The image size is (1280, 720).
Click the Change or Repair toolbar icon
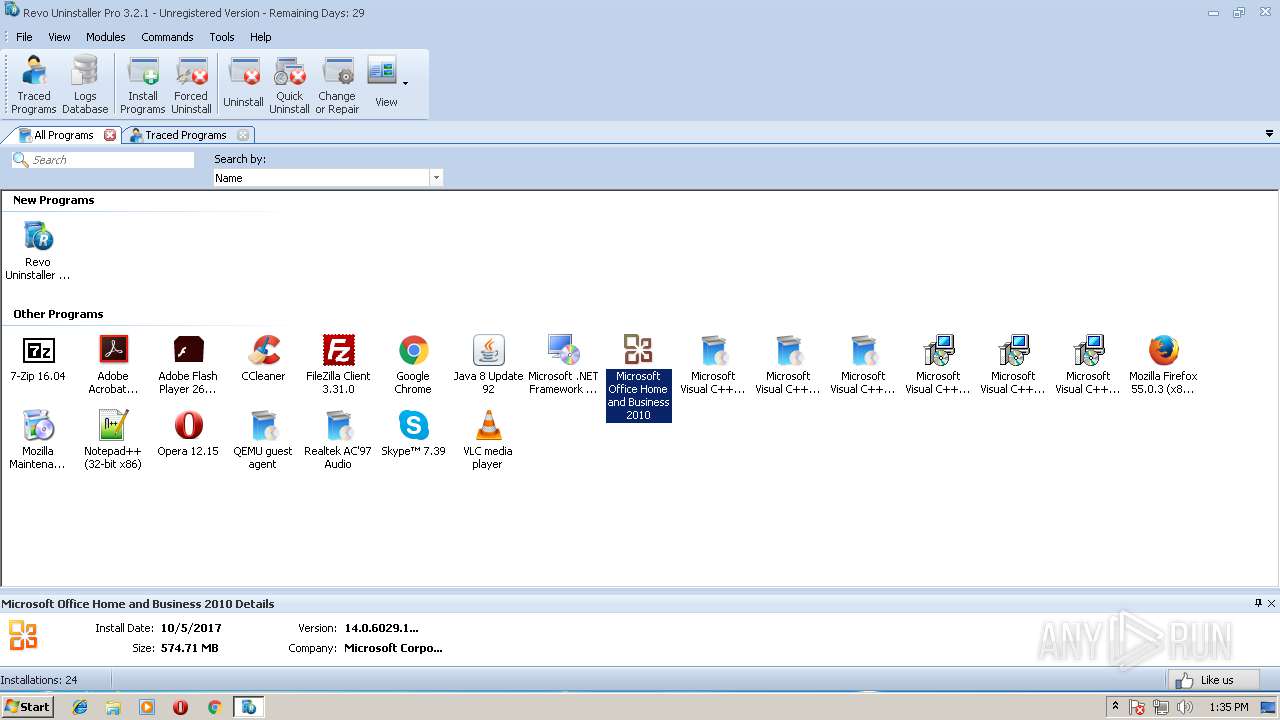pyautogui.click(x=337, y=85)
